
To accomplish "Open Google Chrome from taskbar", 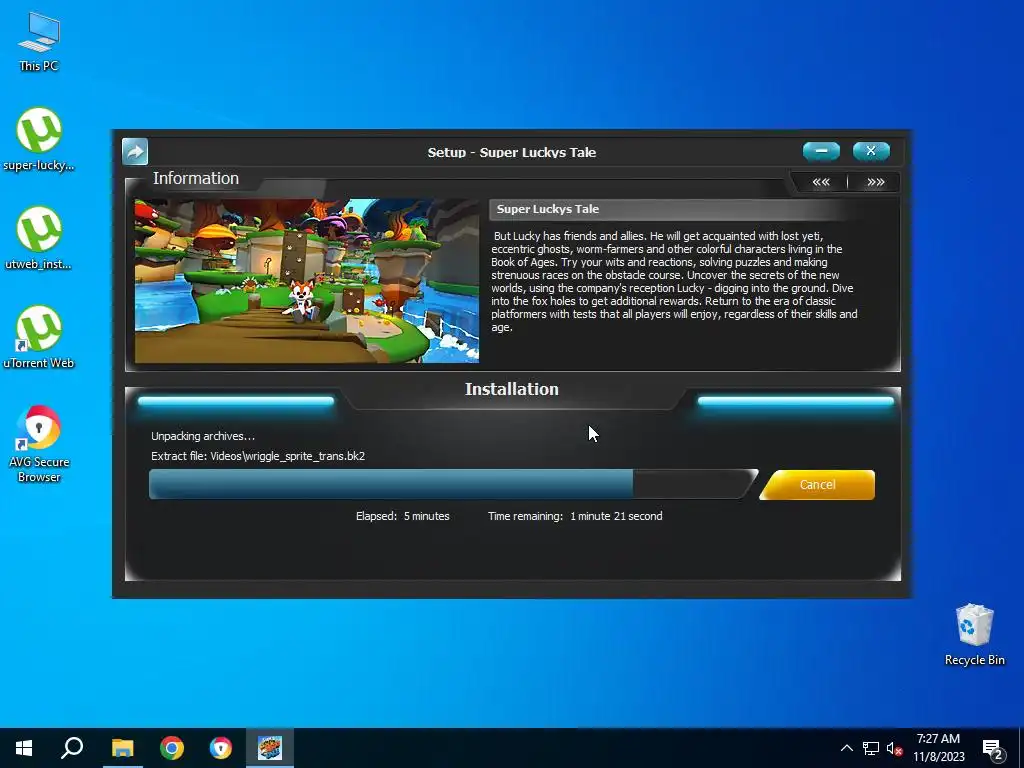I will pos(172,748).
